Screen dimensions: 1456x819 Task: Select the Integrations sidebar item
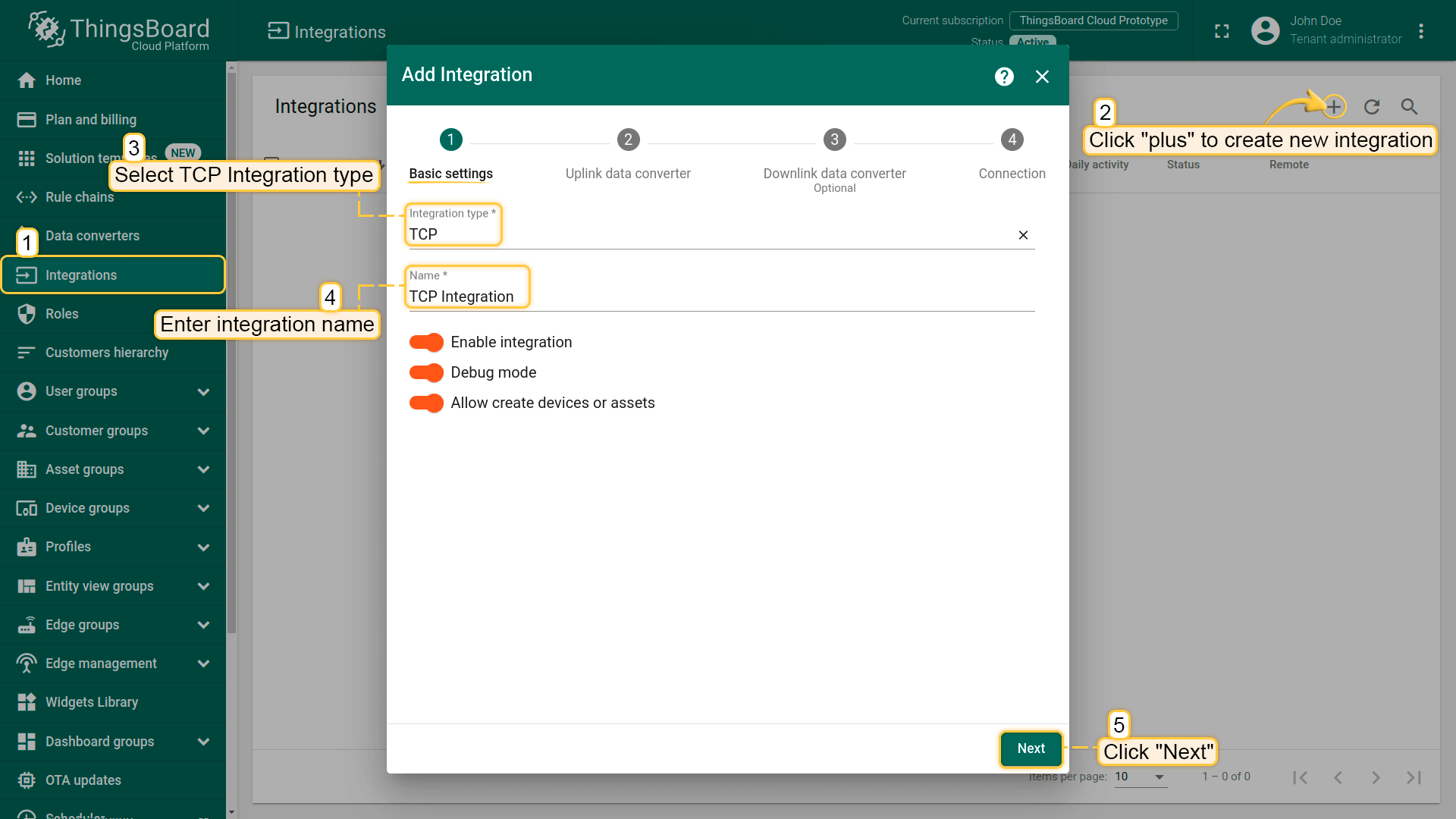tap(113, 275)
